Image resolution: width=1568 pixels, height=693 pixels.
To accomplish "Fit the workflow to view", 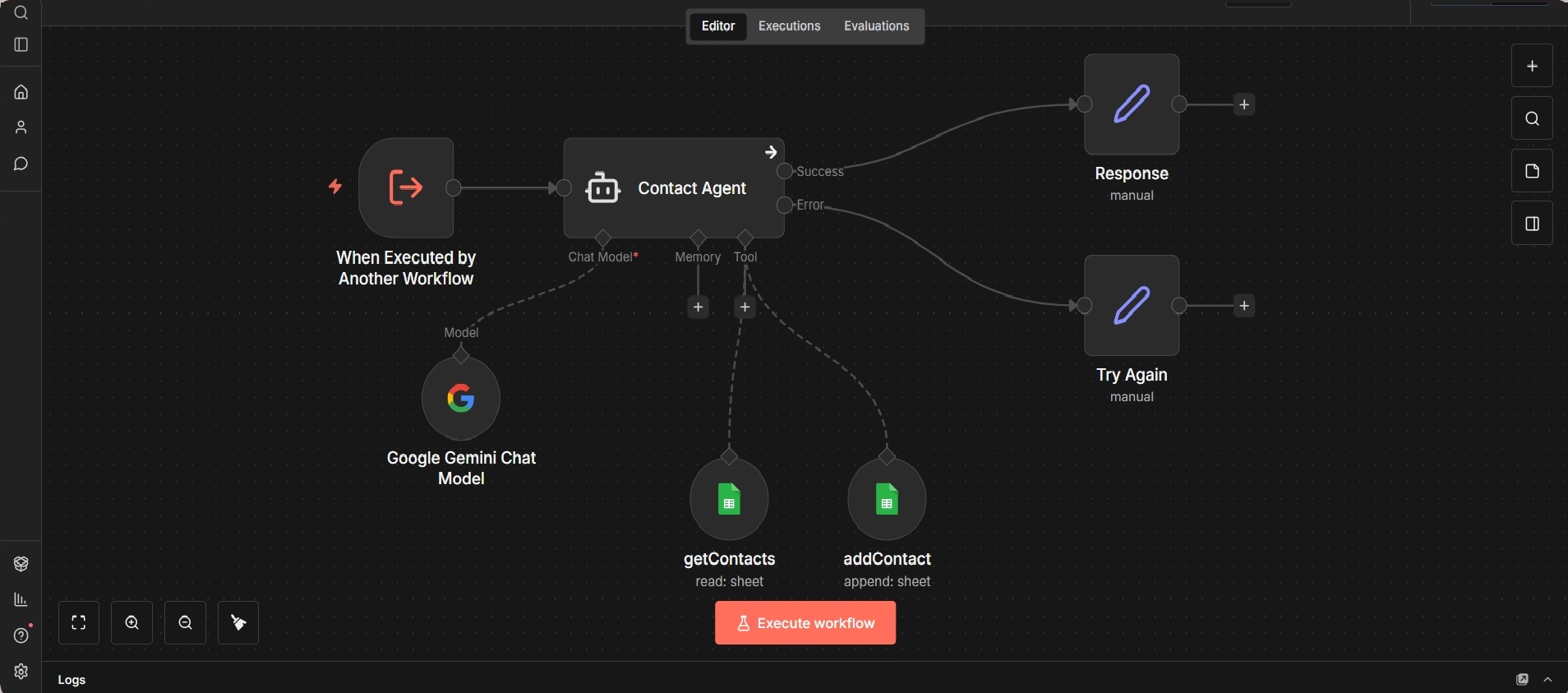I will click(x=79, y=623).
